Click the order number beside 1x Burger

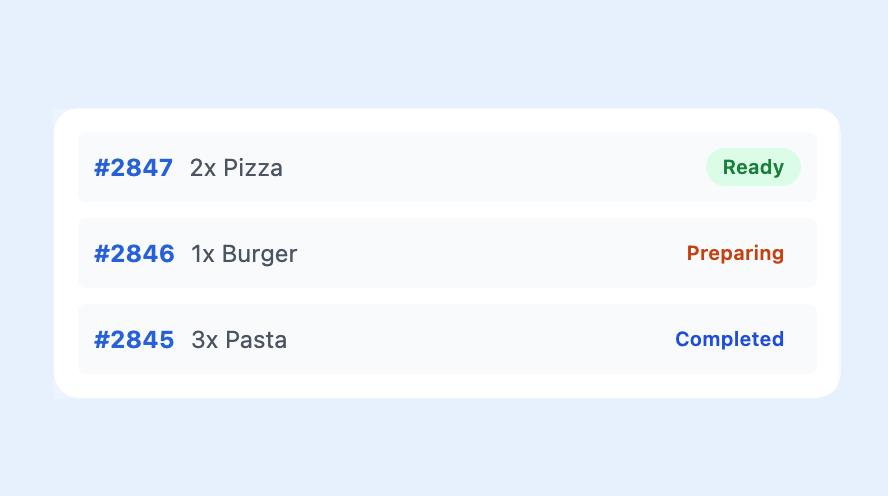pyautogui.click(x=134, y=254)
